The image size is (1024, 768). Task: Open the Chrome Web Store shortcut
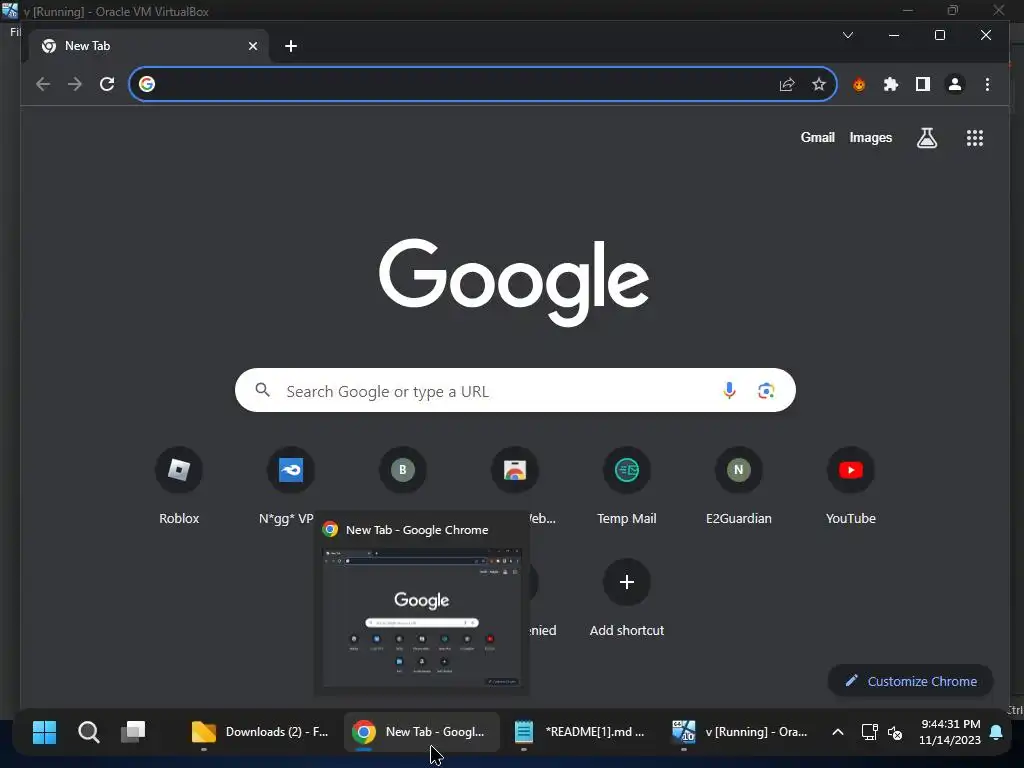point(515,470)
